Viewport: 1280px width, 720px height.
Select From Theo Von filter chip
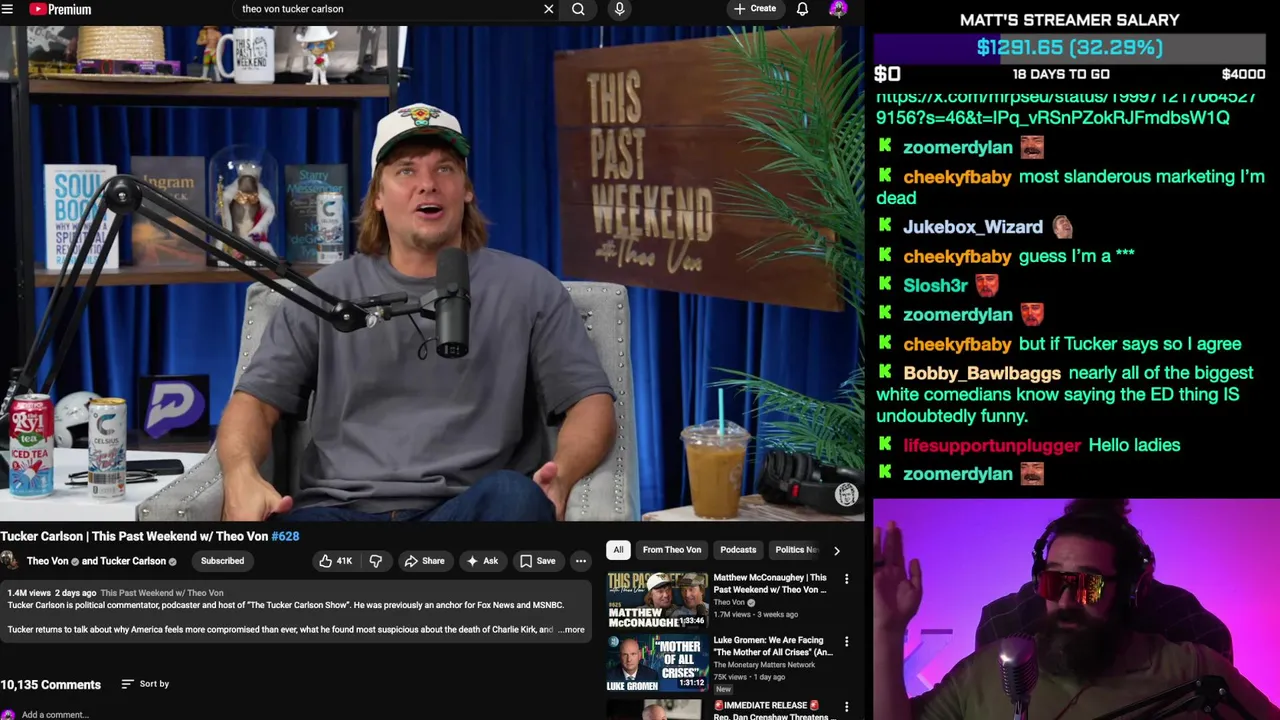(672, 550)
